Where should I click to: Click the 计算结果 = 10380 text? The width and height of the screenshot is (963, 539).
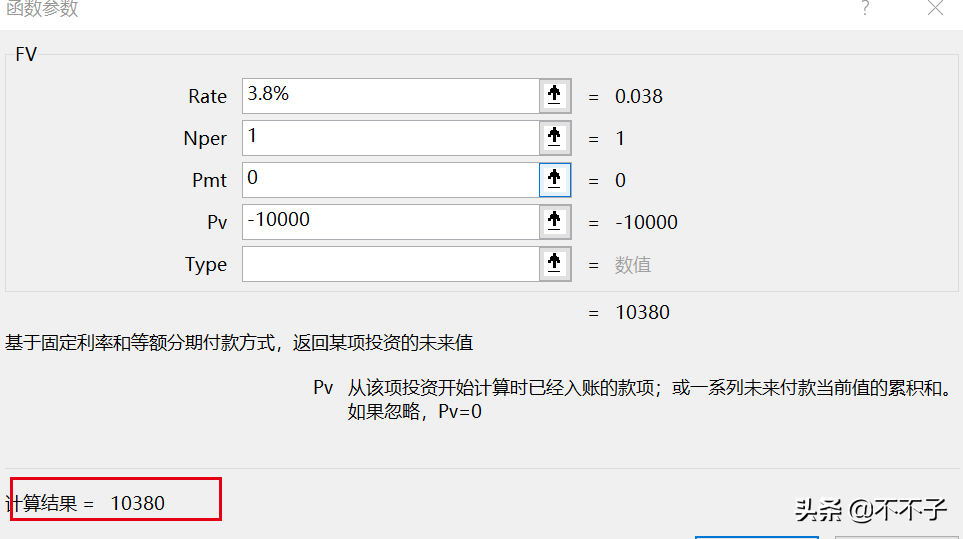point(85,503)
